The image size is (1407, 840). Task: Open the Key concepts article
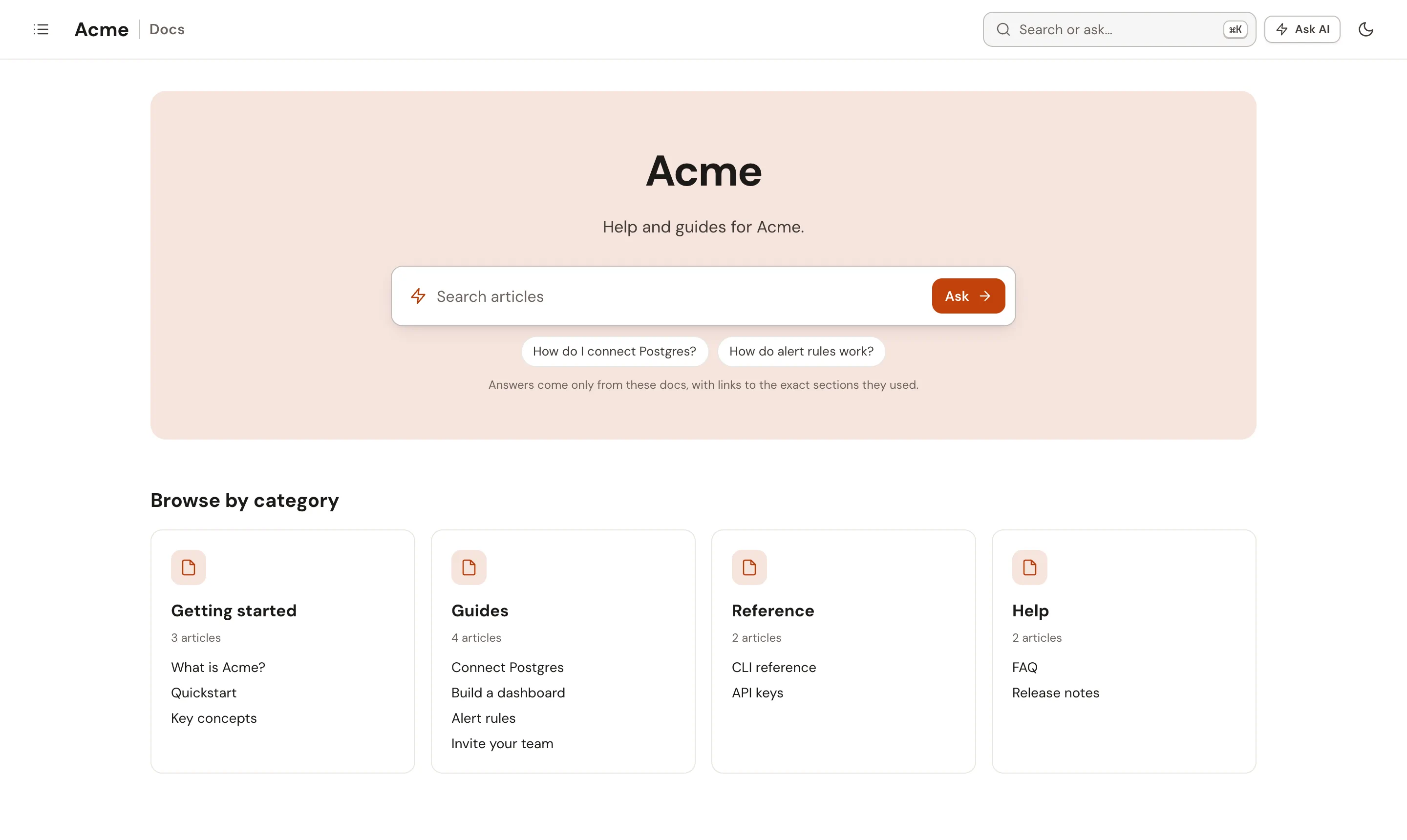coord(214,718)
